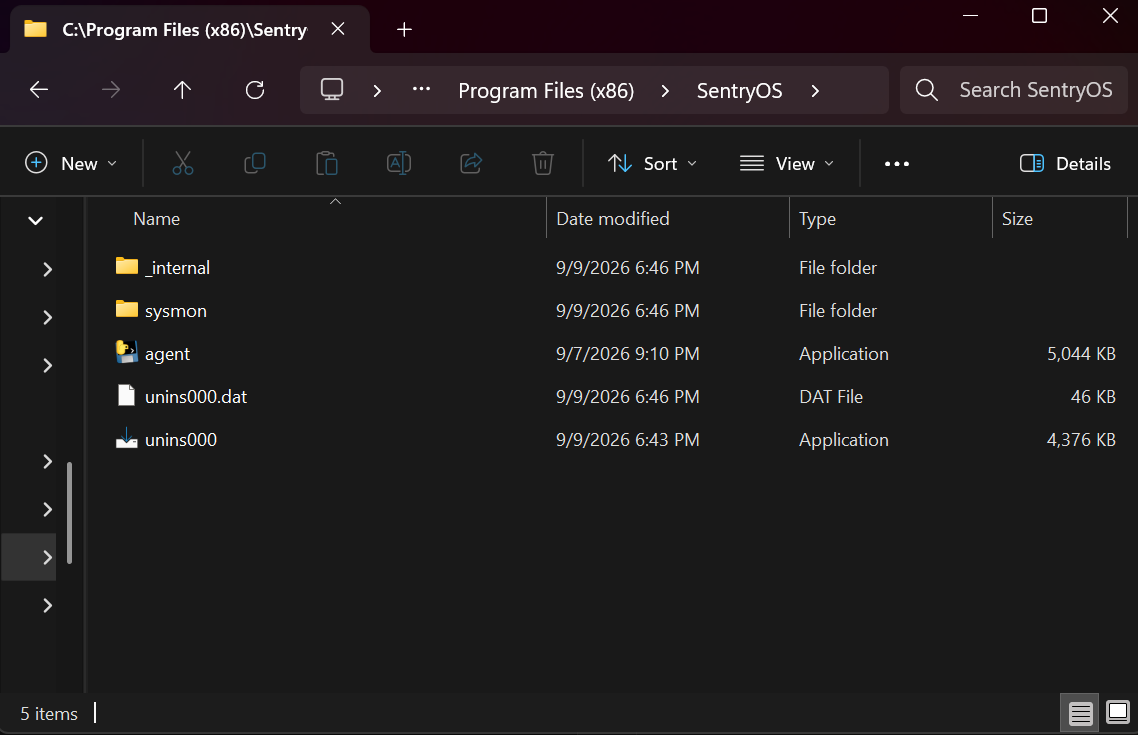Select the agent file name

[167, 353]
